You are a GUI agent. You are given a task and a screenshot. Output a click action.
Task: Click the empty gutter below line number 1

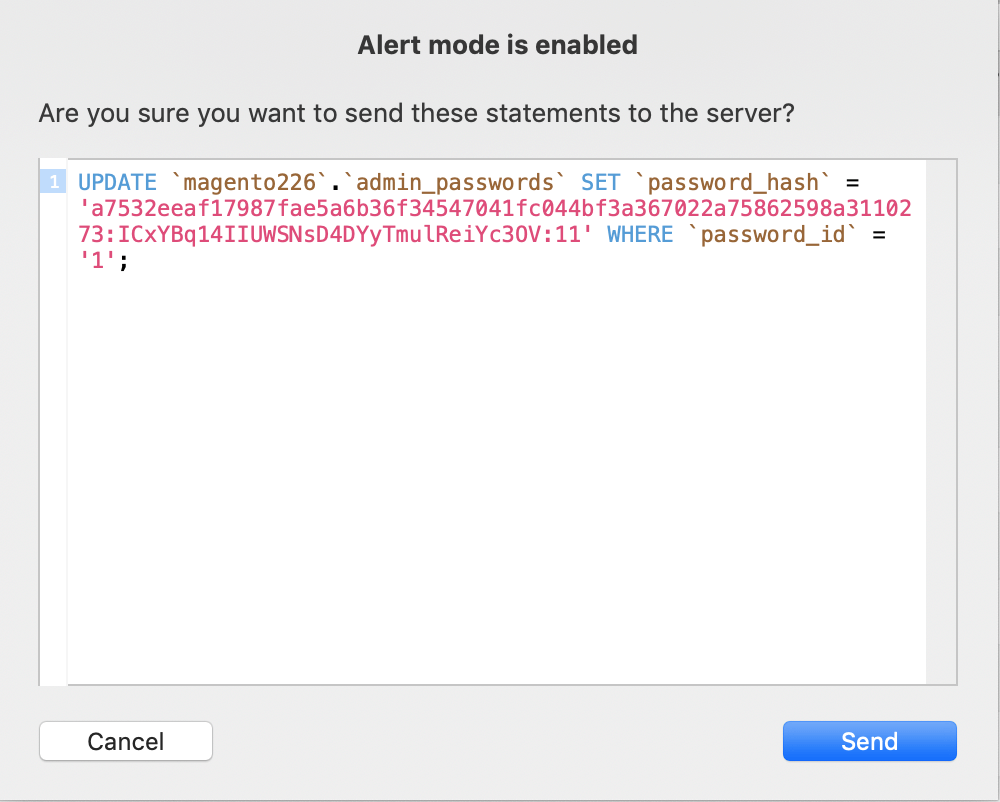54,440
